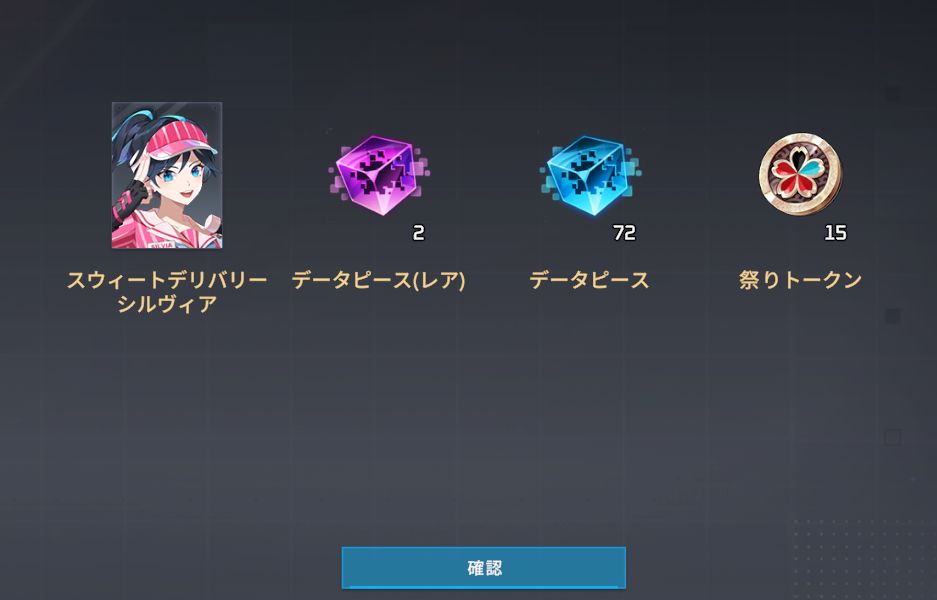Select the purple rare data piece cube
The height and width of the screenshot is (600, 937).
click(379, 175)
